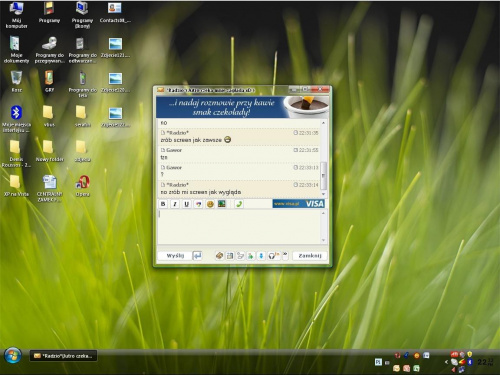Click the Wyślij send button
This screenshot has width=500, height=375.
pos(175,256)
